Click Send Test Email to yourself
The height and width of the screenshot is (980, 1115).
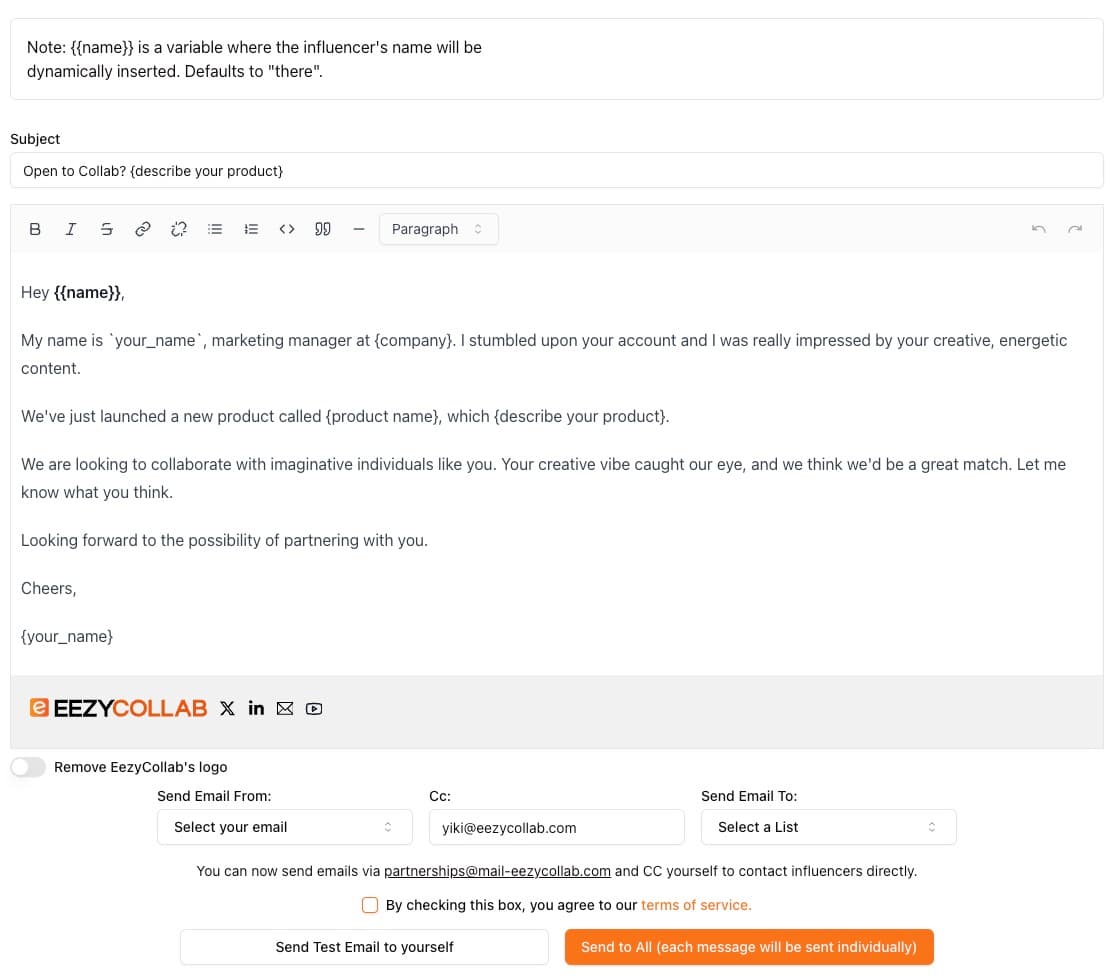[x=364, y=947]
